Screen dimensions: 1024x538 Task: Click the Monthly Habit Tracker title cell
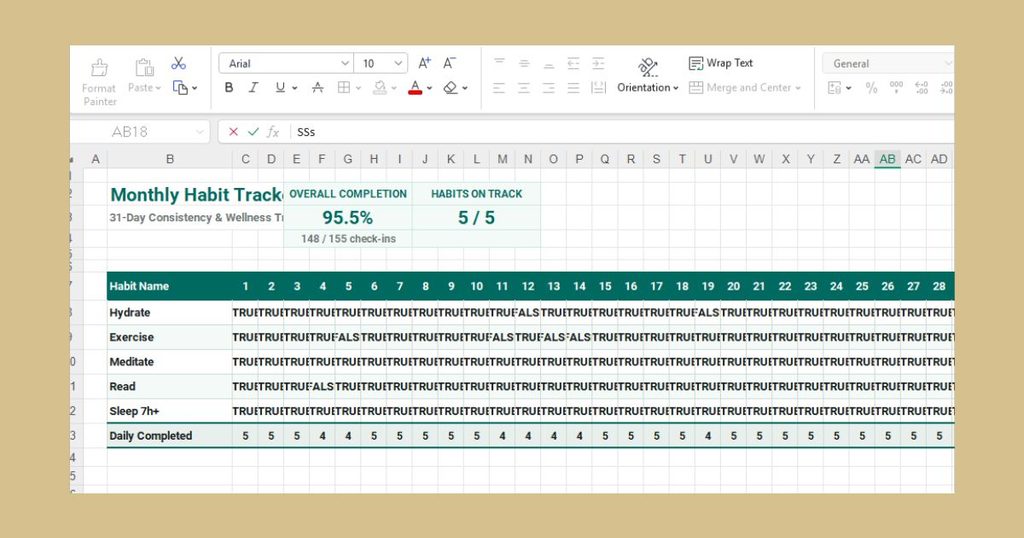tap(196, 195)
